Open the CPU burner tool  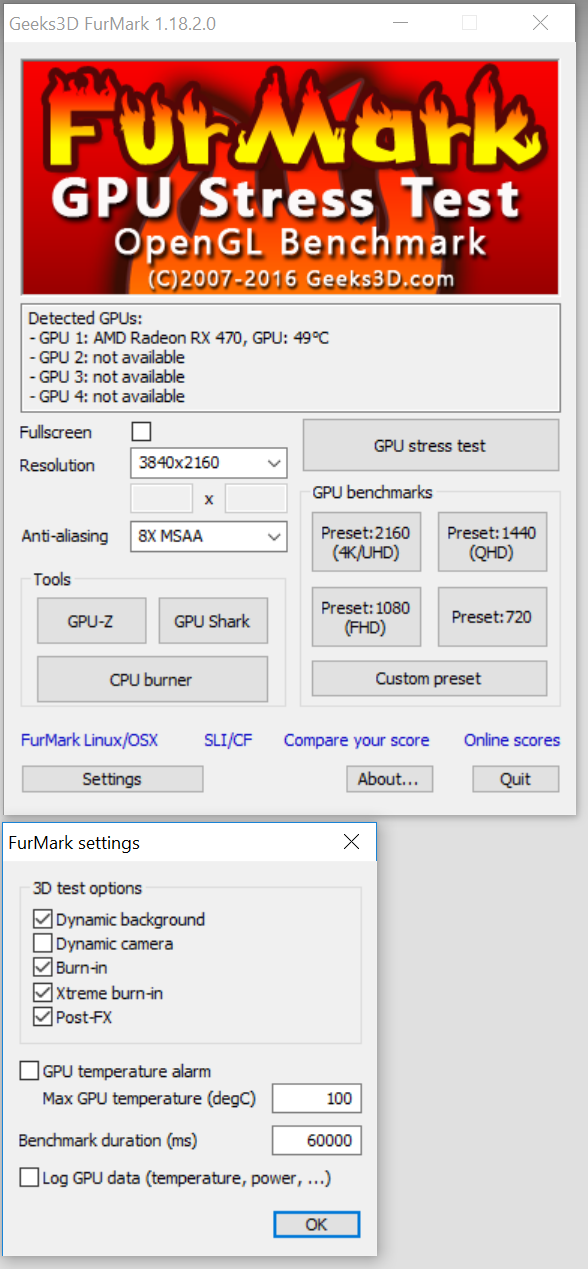tap(152, 680)
